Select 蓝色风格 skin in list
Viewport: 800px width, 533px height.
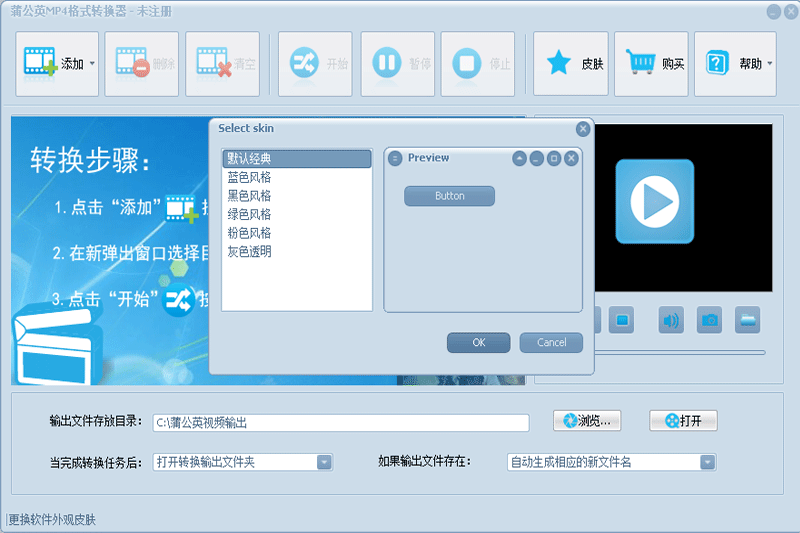click(297, 177)
